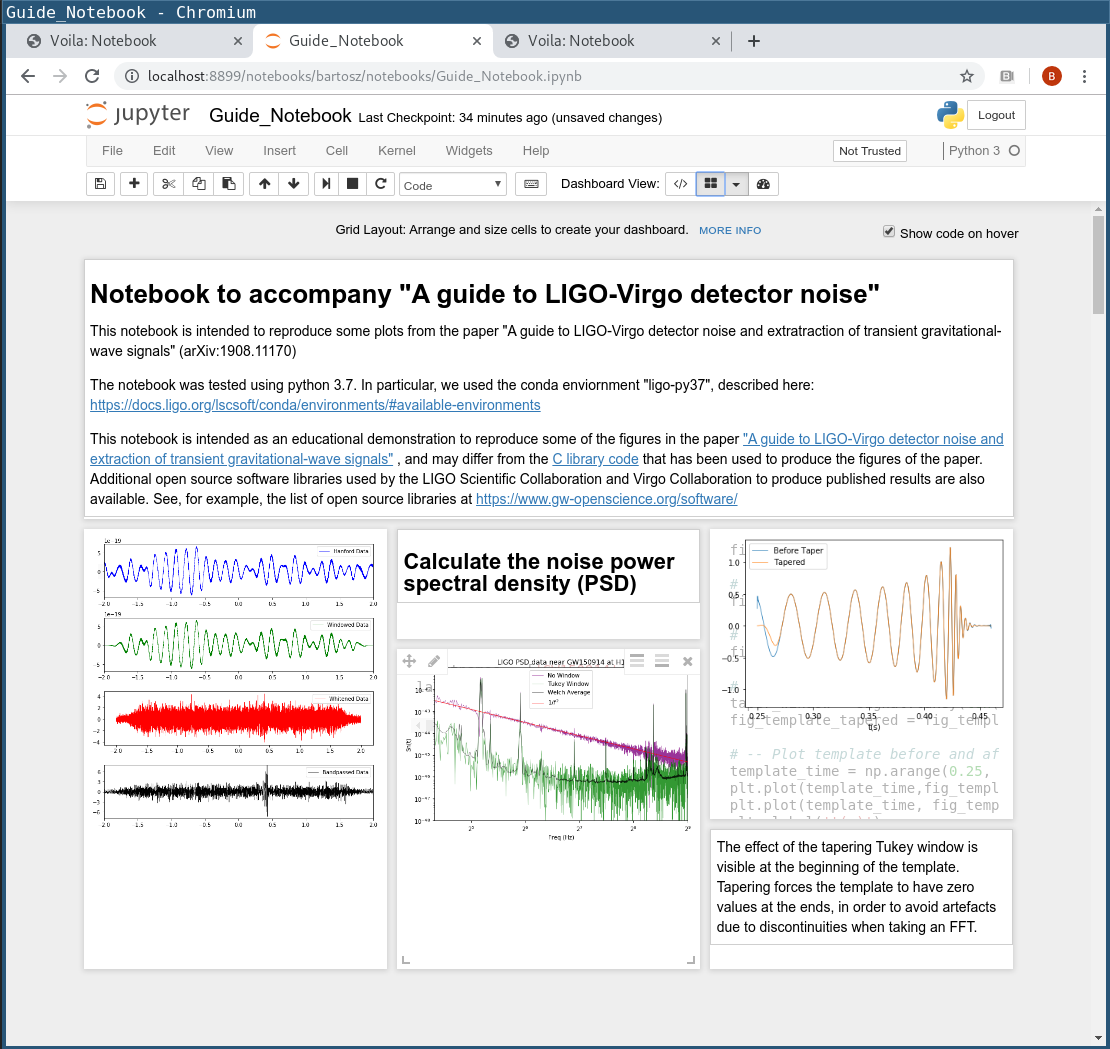Click the browser back arrow
This screenshot has width=1110, height=1049.
point(28,76)
